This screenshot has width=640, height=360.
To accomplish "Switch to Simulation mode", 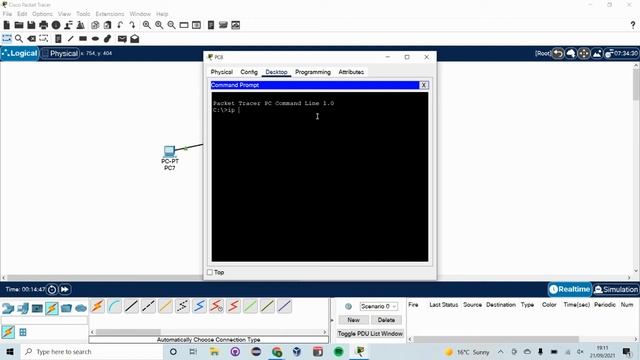I will click(616, 289).
